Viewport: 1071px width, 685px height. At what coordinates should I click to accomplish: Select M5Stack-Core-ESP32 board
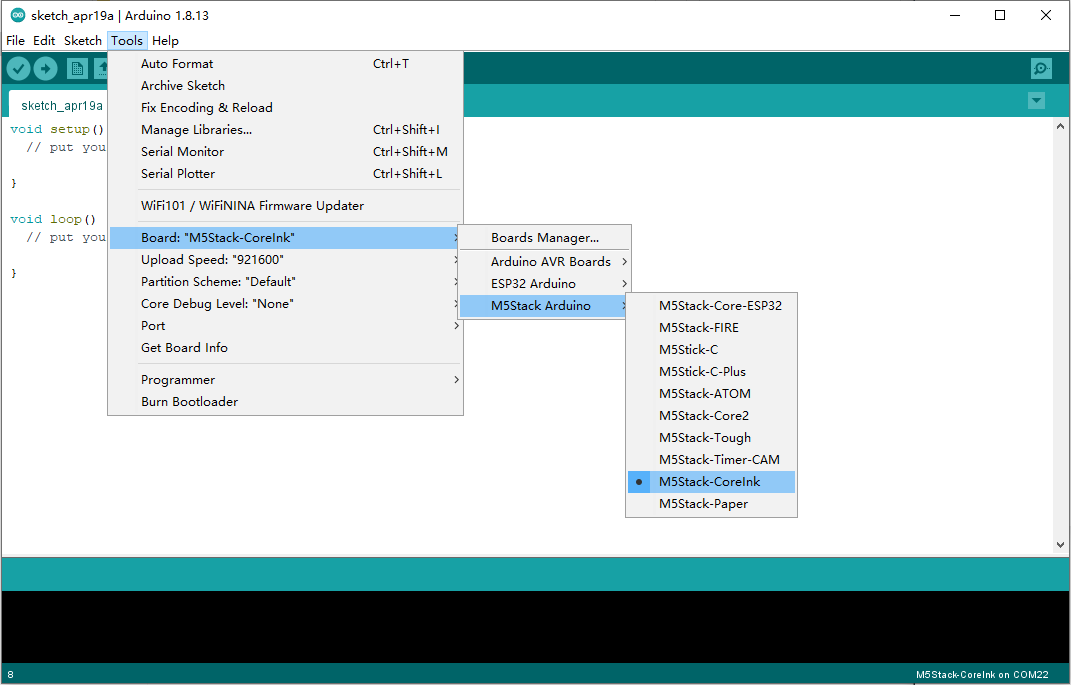click(x=711, y=305)
